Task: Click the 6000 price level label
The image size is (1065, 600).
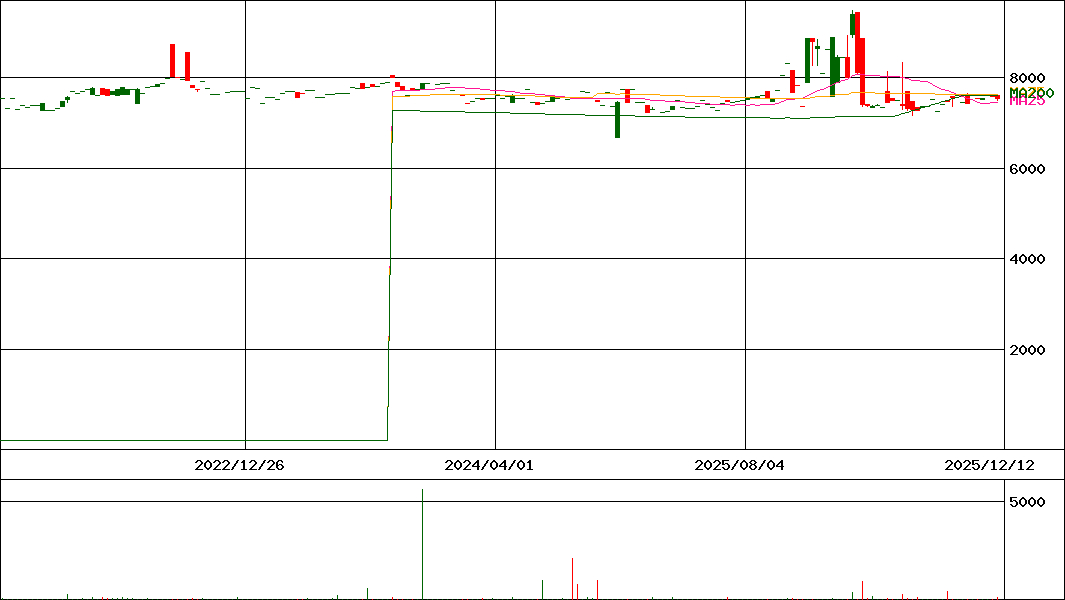Action: 1027,169
